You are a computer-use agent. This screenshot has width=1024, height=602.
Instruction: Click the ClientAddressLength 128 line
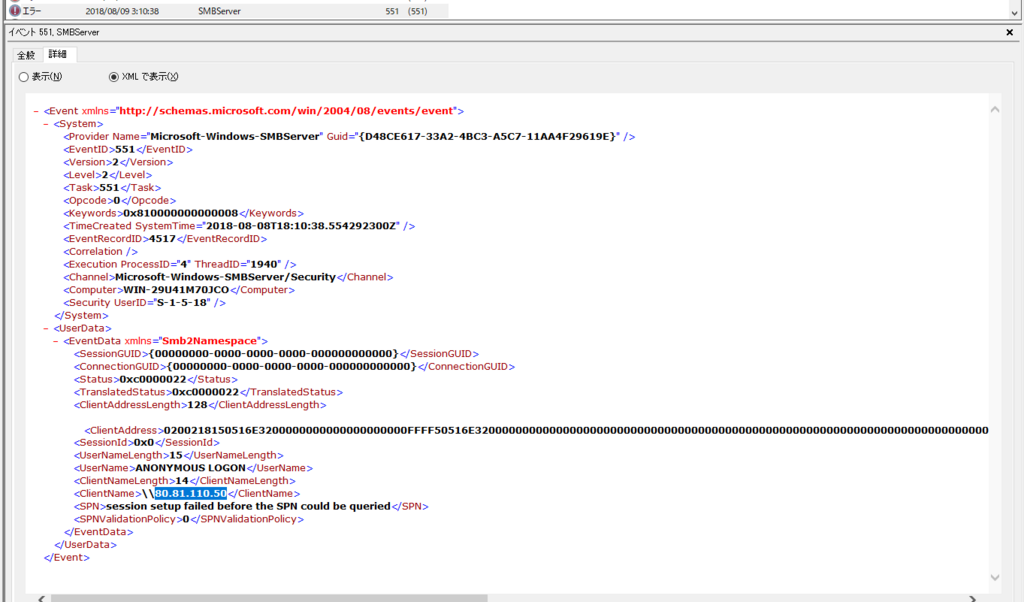pyautogui.click(x=200, y=405)
